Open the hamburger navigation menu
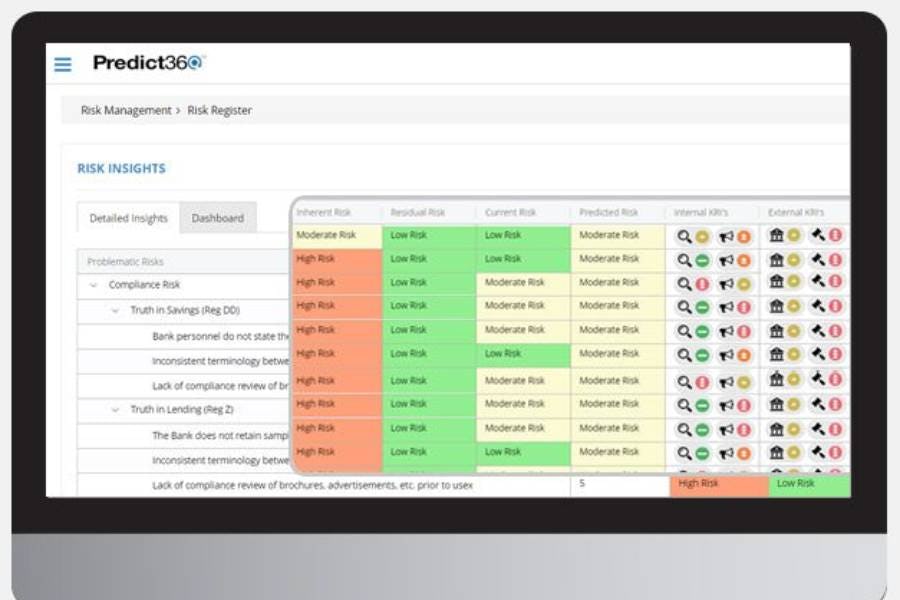 tap(62, 63)
